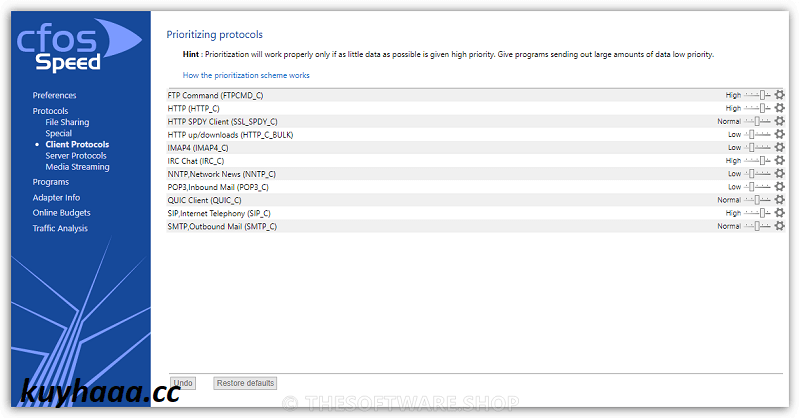Viewport: 800px width, 418px height.
Task: Adjust priority slider for HTTP up/downloads
Action: [757, 134]
